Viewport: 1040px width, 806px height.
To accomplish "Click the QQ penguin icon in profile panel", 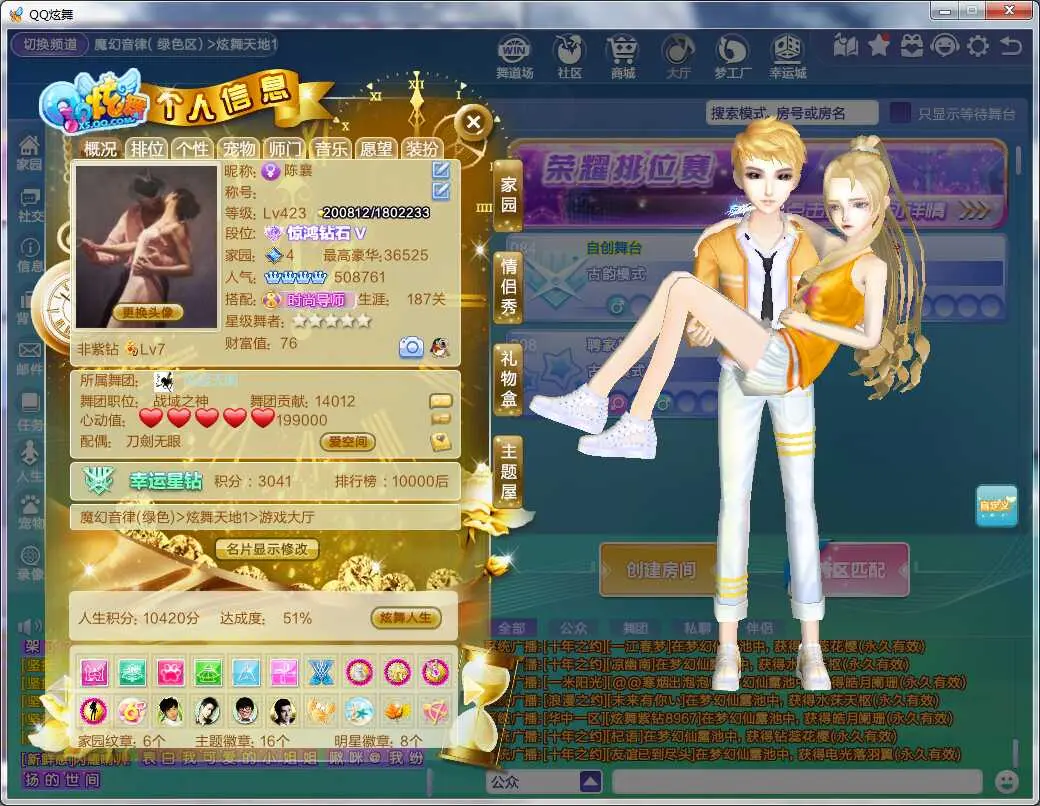I will click(440, 347).
